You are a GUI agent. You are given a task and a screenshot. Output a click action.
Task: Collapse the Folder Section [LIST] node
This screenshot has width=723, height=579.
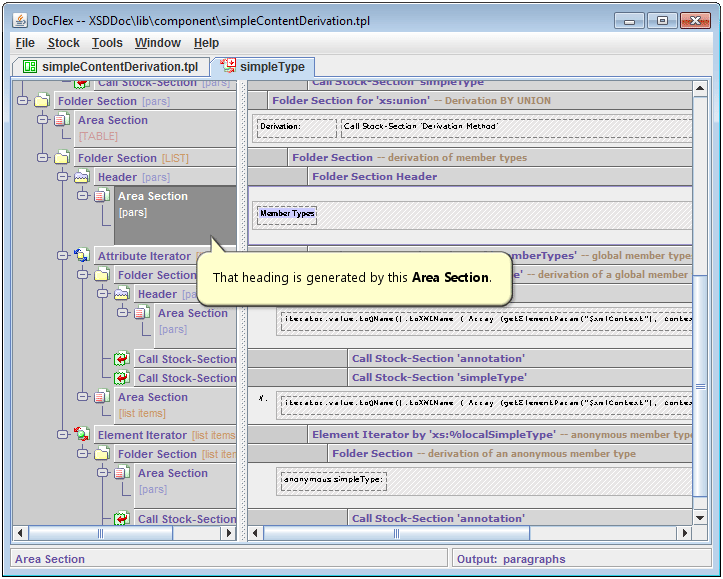tap(43, 158)
